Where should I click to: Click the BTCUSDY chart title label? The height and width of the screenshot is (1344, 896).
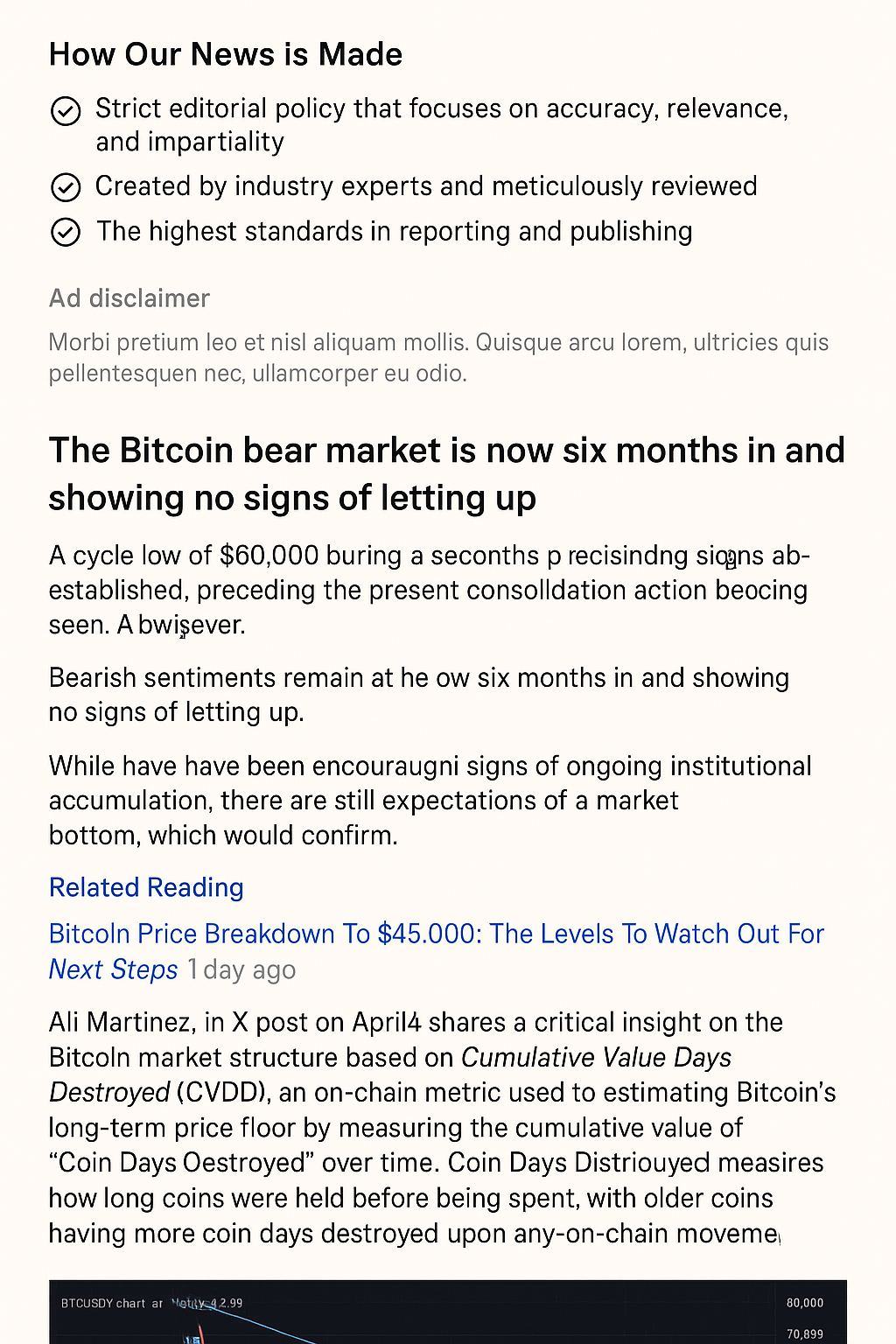tap(103, 1303)
